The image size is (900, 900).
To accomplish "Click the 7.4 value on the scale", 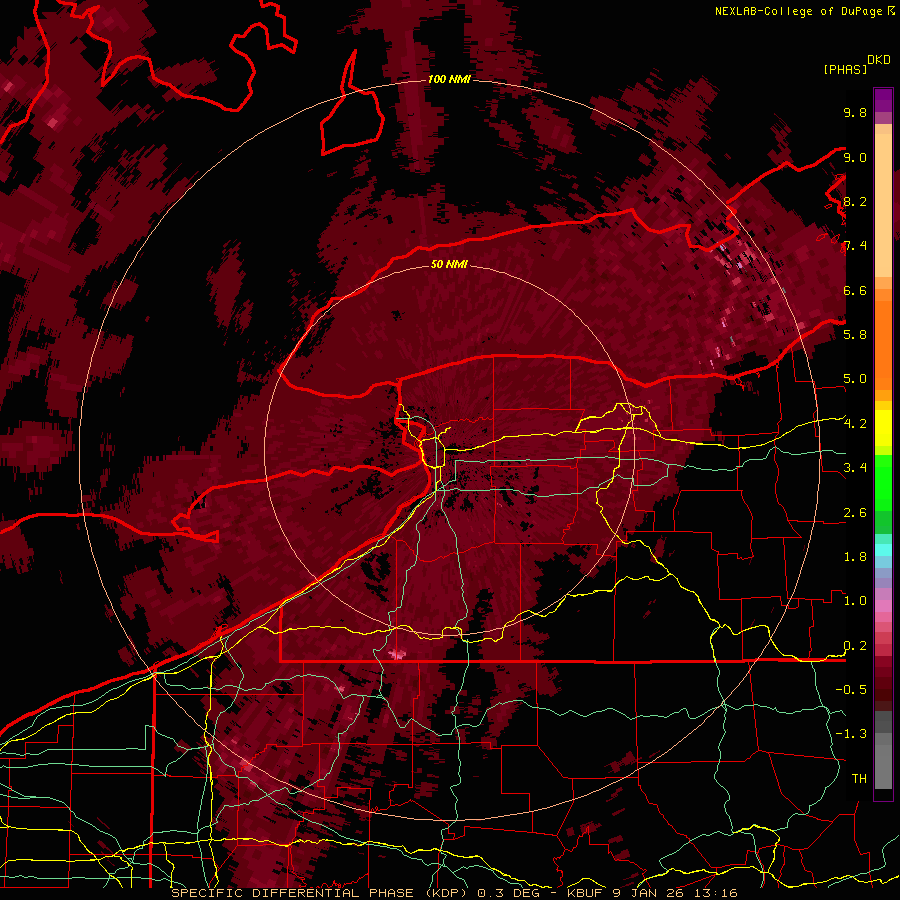I will coord(855,246).
